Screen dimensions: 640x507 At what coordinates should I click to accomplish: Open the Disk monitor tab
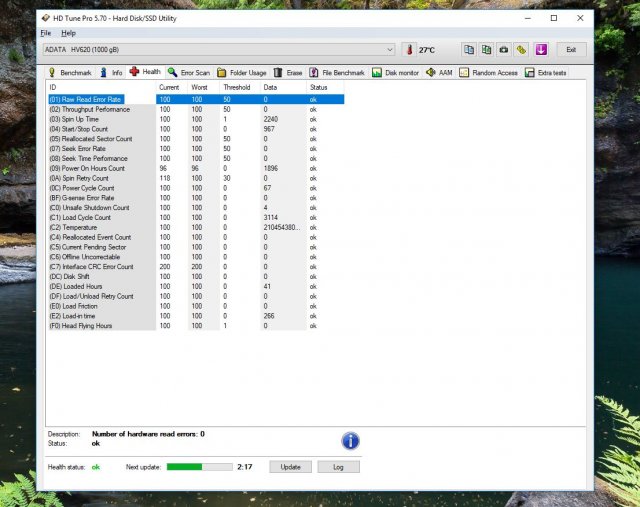click(396, 73)
